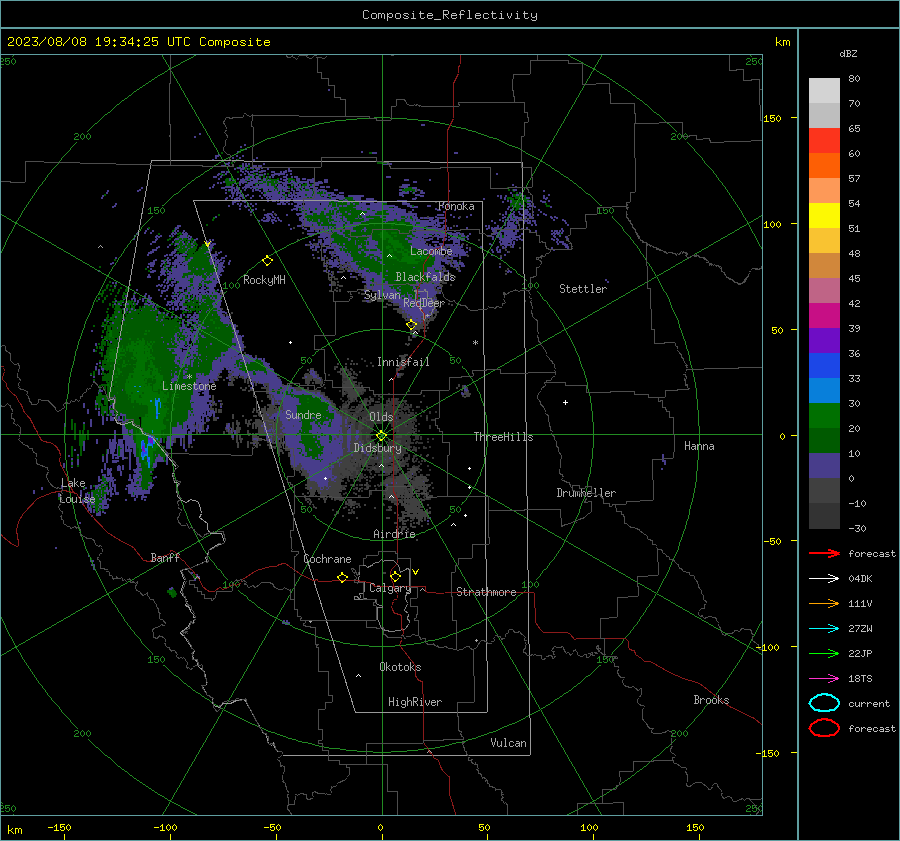
Task: Click the yellow diamond marker under Cochrane
Action: pyautogui.click(x=342, y=577)
